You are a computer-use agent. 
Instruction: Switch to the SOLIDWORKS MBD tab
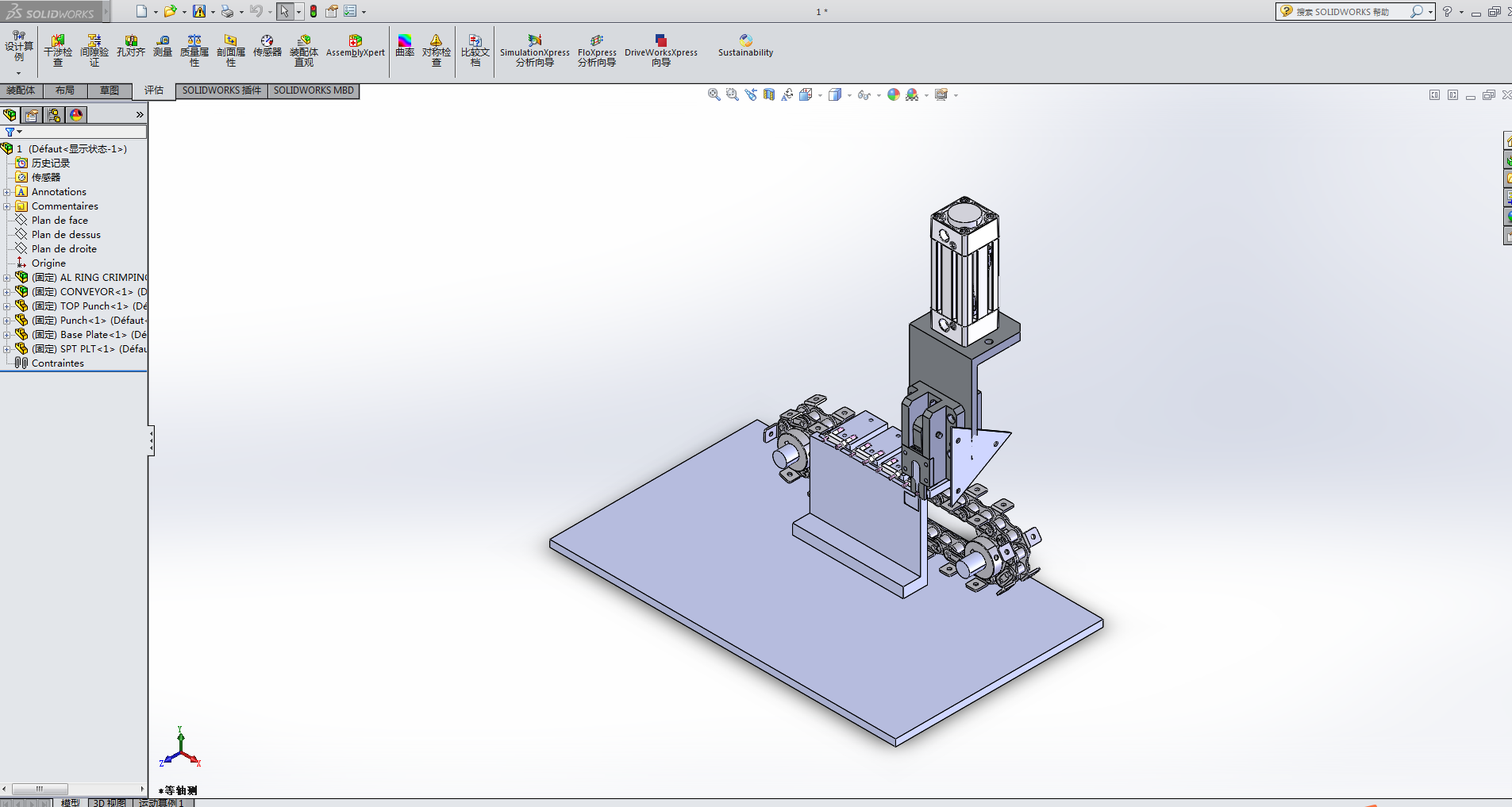point(314,90)
